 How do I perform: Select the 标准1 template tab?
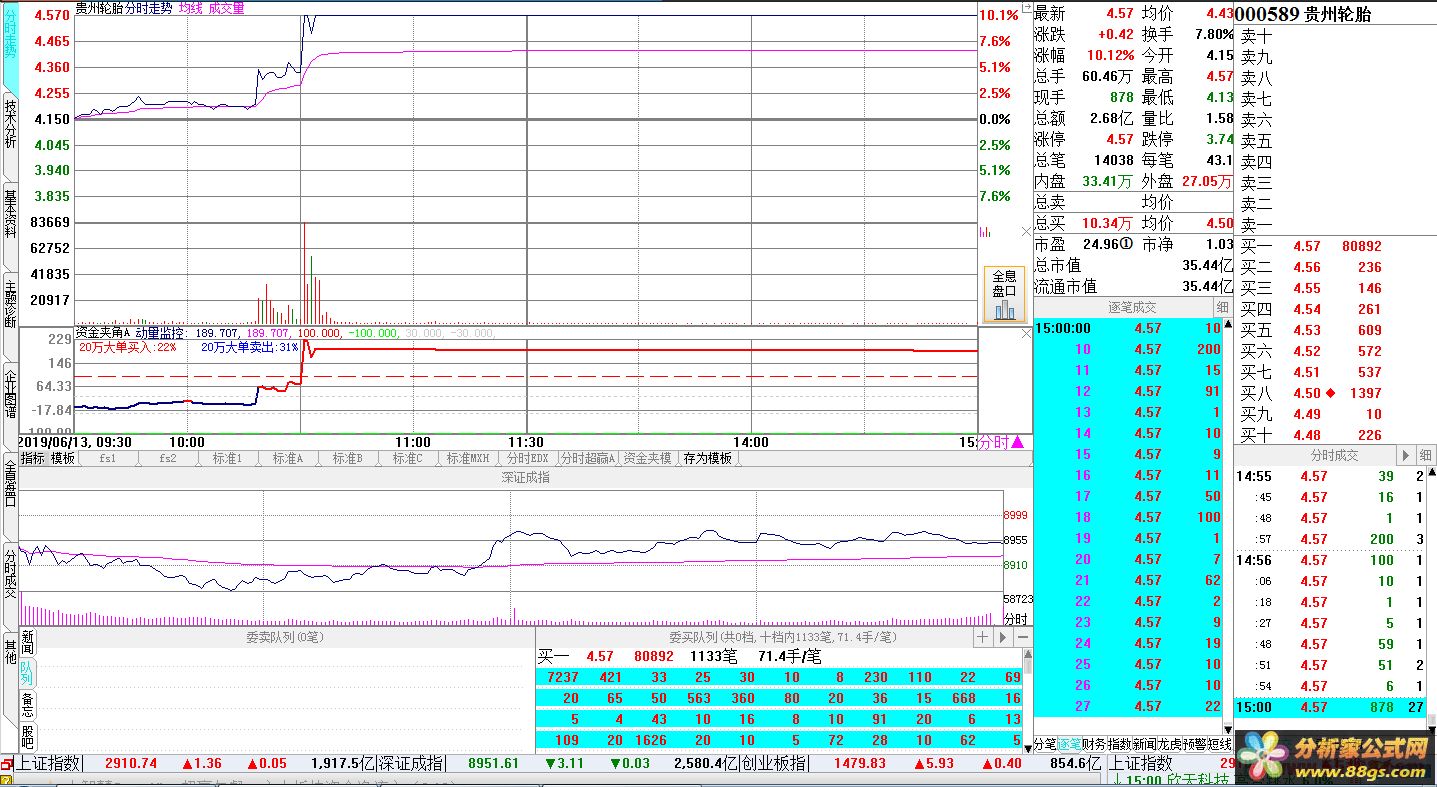coord(227,458)
